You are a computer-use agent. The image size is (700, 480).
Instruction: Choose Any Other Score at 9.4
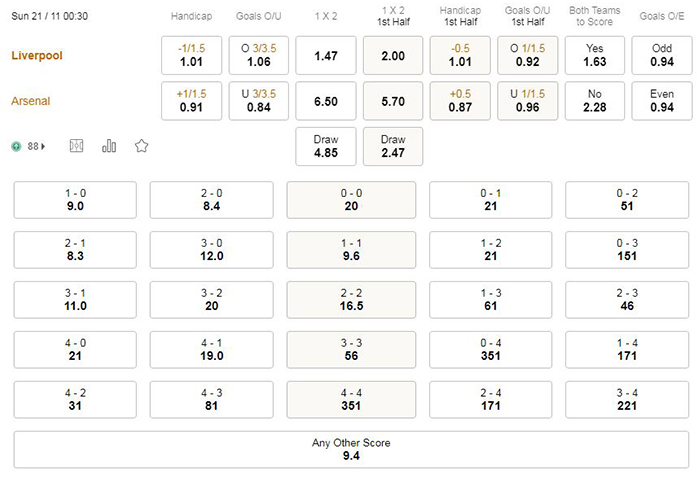click(351, 450)
